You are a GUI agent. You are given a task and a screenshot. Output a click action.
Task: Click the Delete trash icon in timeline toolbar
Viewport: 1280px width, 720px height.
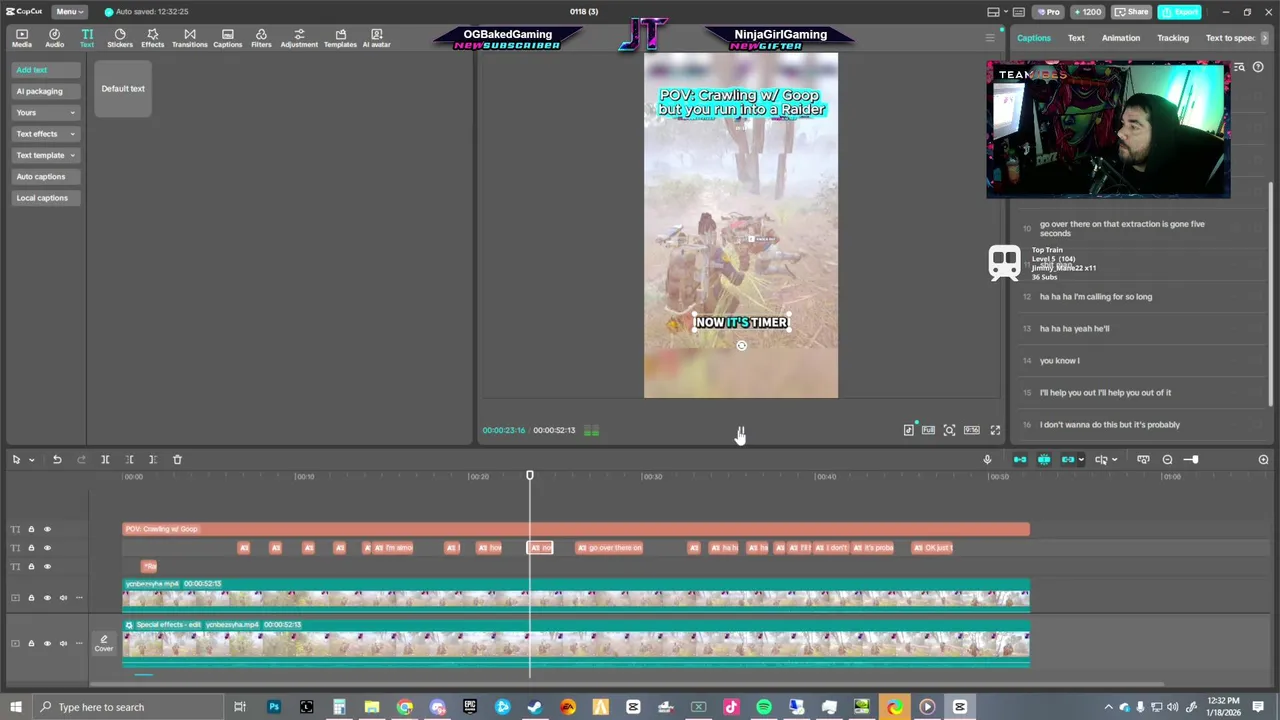pyautogui.click(x=177, y=459)
